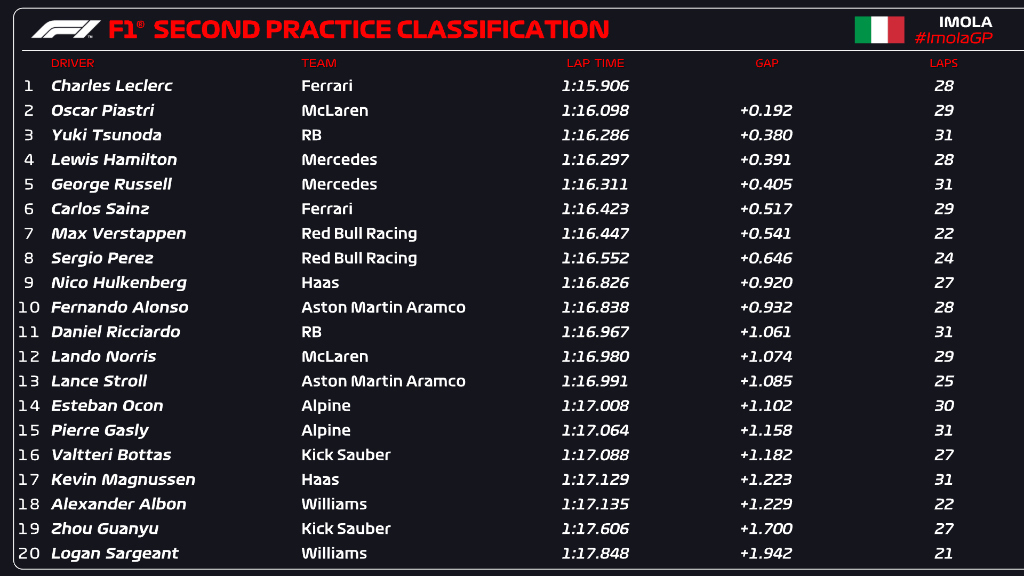Click the F1 logo icon
Image resolution: width=1024 pixels, height=576 pixels.
(65, 29)
